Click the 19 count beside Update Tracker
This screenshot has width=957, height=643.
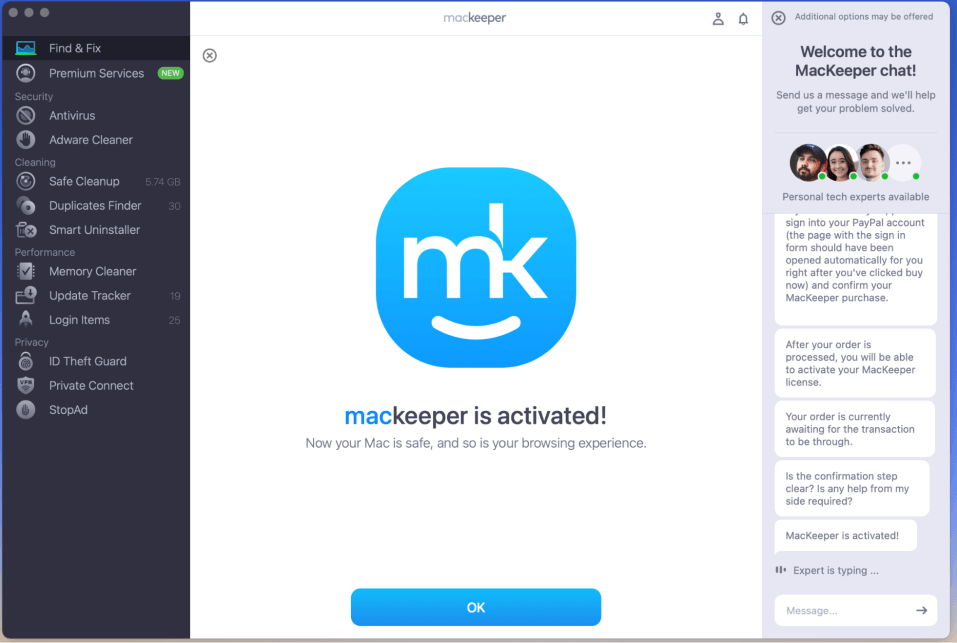[x=175, y=296]
